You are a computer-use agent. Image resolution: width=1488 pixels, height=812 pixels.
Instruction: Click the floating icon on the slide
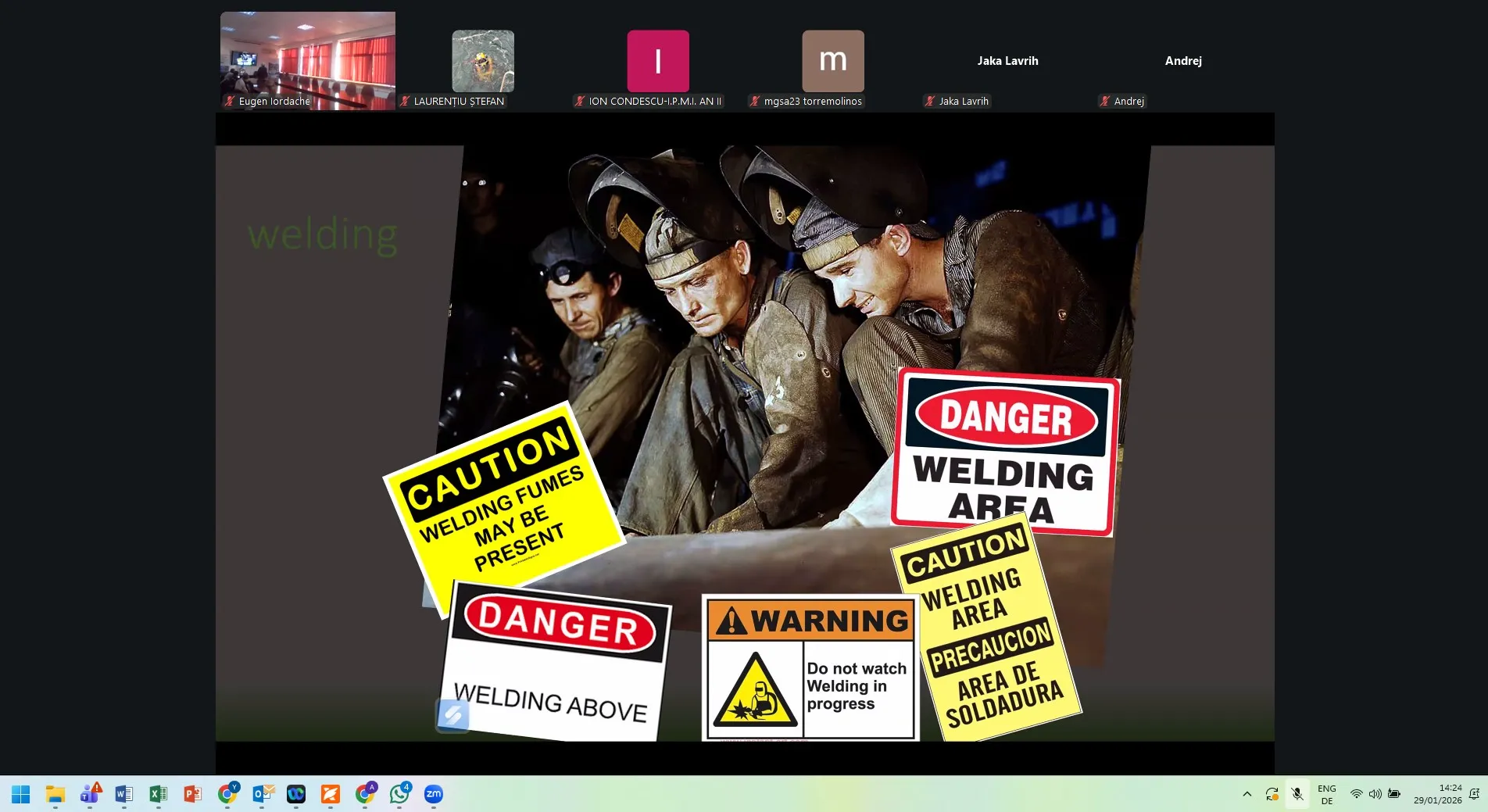coord(452,714)
